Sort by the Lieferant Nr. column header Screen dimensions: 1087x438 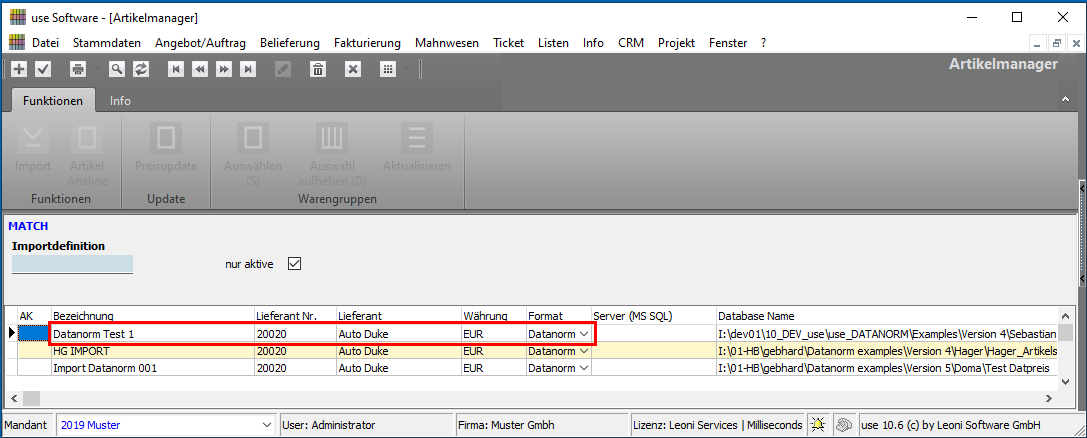click(x=295, y=316)
